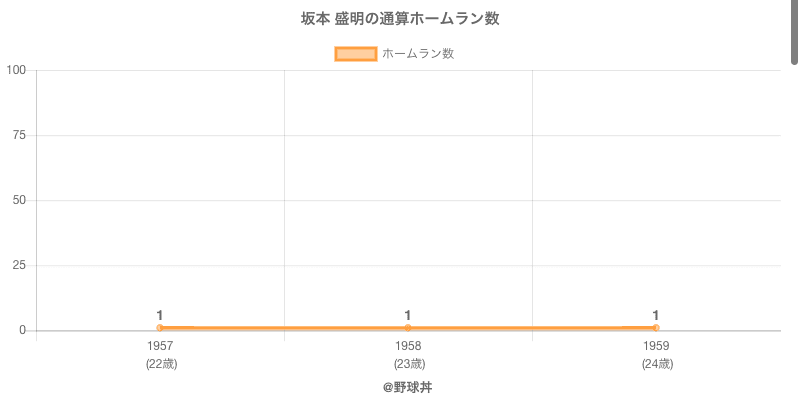Screen dimensions: 800x400
Task: Click the 1959 data point marker
Action: [x=656, y=328]
